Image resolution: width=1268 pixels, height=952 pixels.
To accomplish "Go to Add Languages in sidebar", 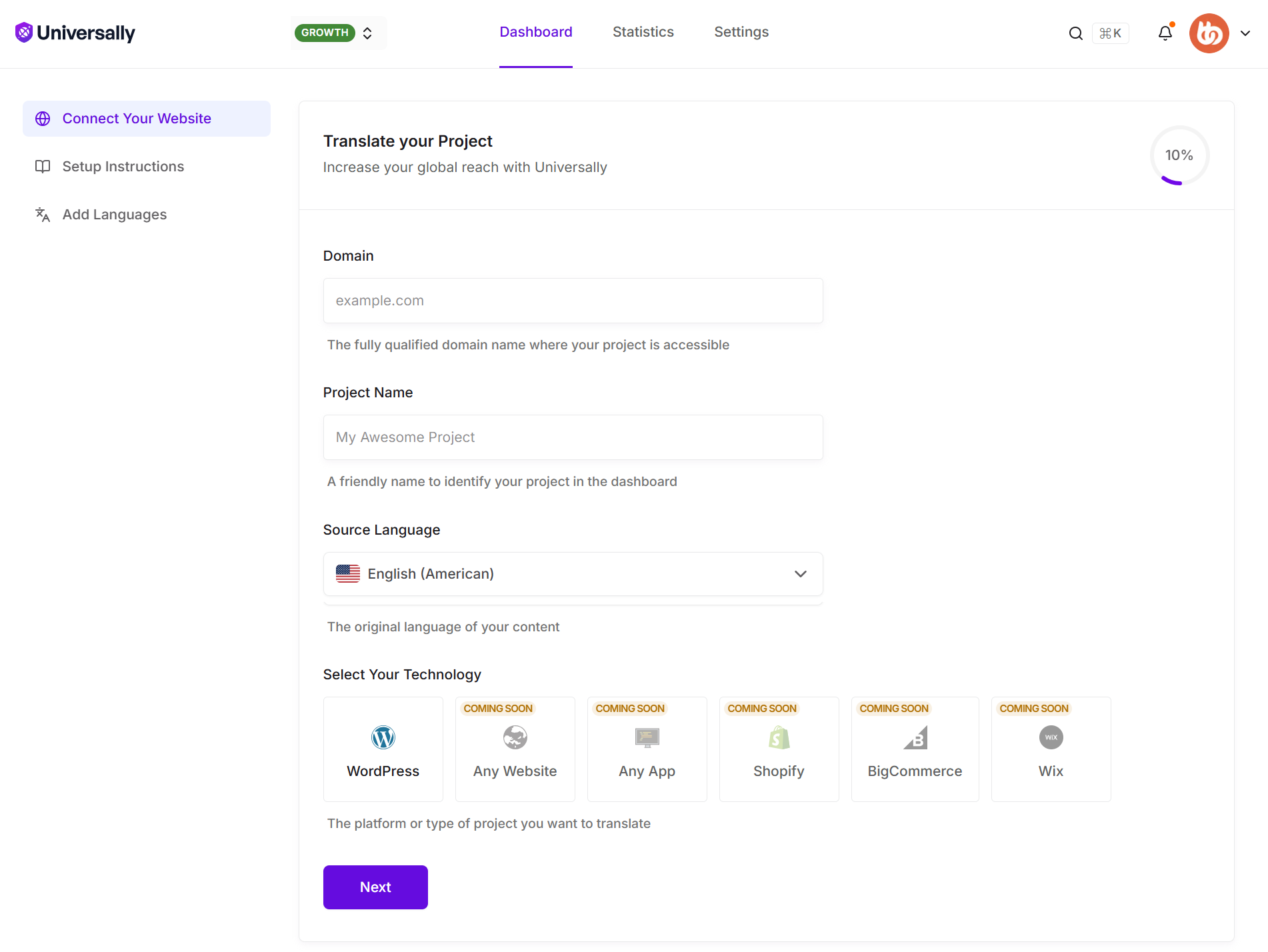I will coord(147,215).
